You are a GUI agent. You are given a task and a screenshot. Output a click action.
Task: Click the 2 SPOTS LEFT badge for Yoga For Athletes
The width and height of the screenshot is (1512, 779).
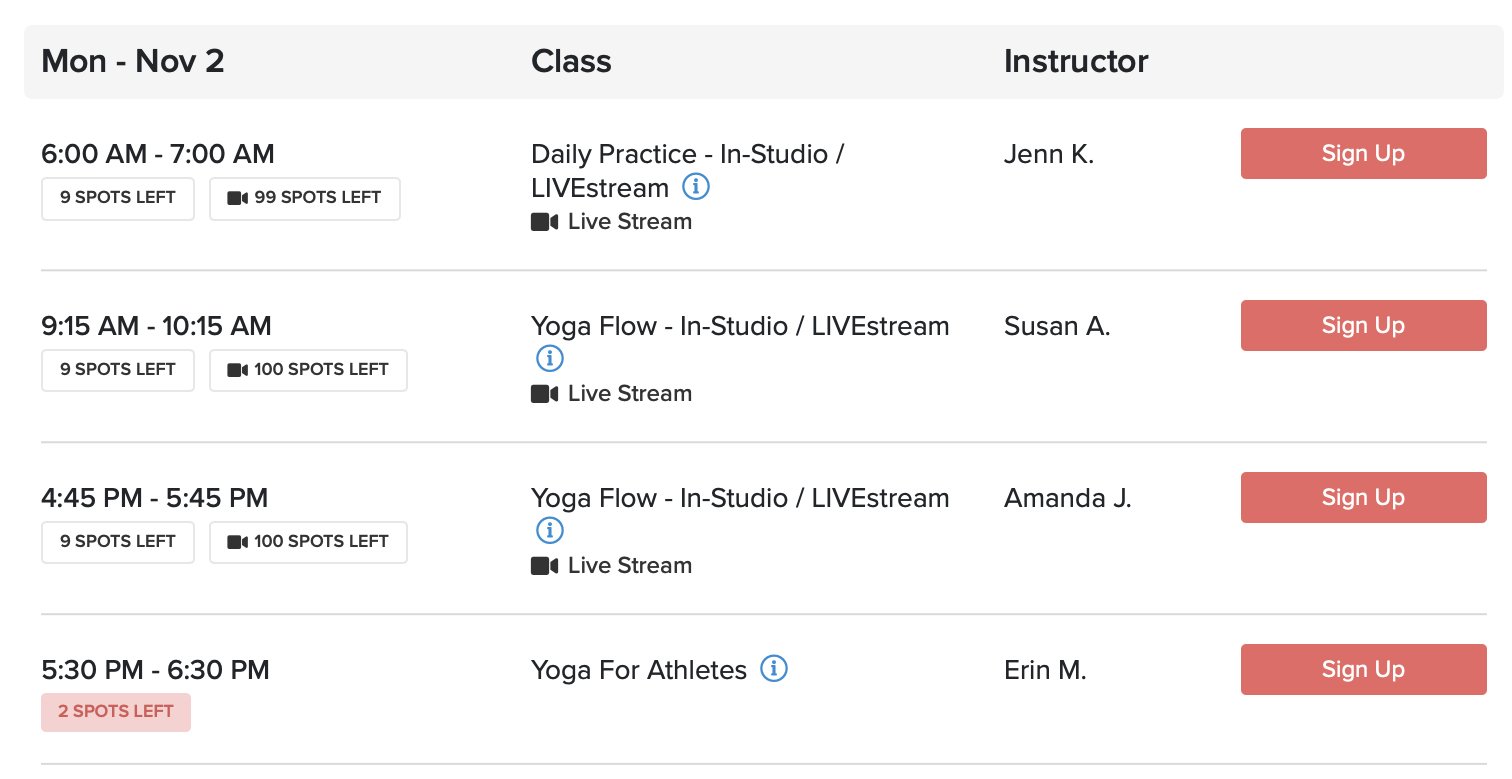pos(115,712)
